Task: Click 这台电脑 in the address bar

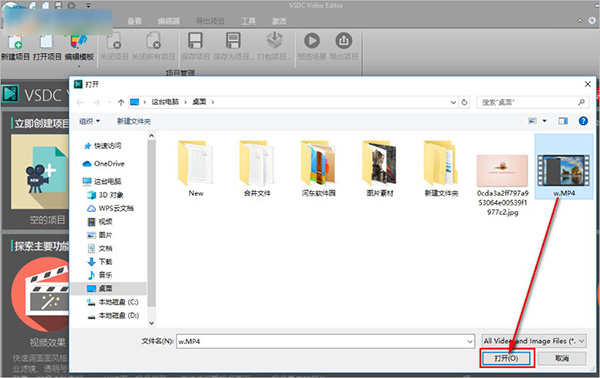Action: tap(165, 102)
